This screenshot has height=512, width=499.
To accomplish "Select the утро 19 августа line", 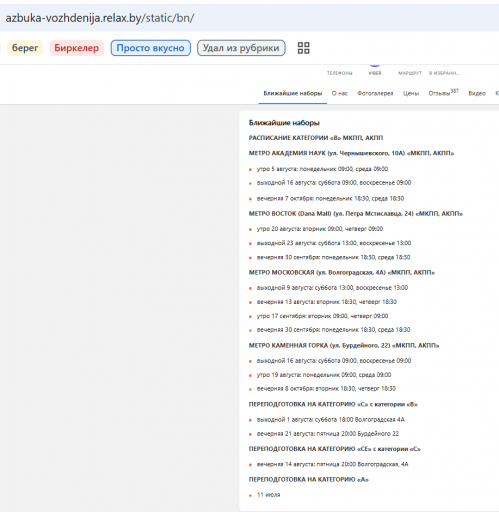I will [324, 375].
